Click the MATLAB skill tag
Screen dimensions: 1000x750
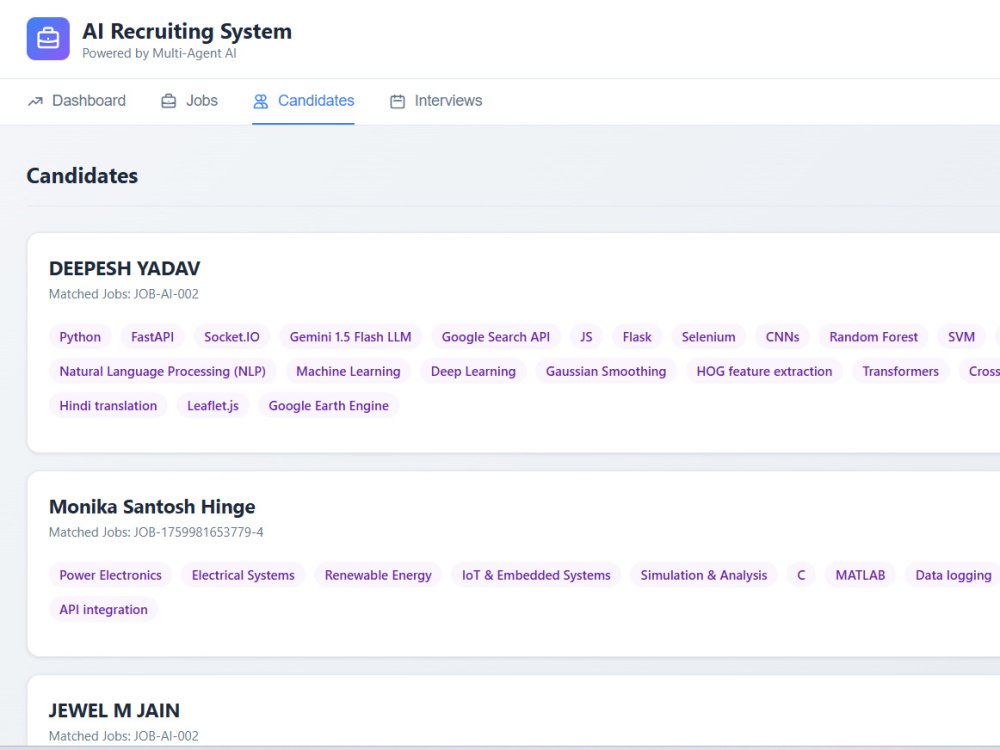pyautogui.click(x=860, y=575)
